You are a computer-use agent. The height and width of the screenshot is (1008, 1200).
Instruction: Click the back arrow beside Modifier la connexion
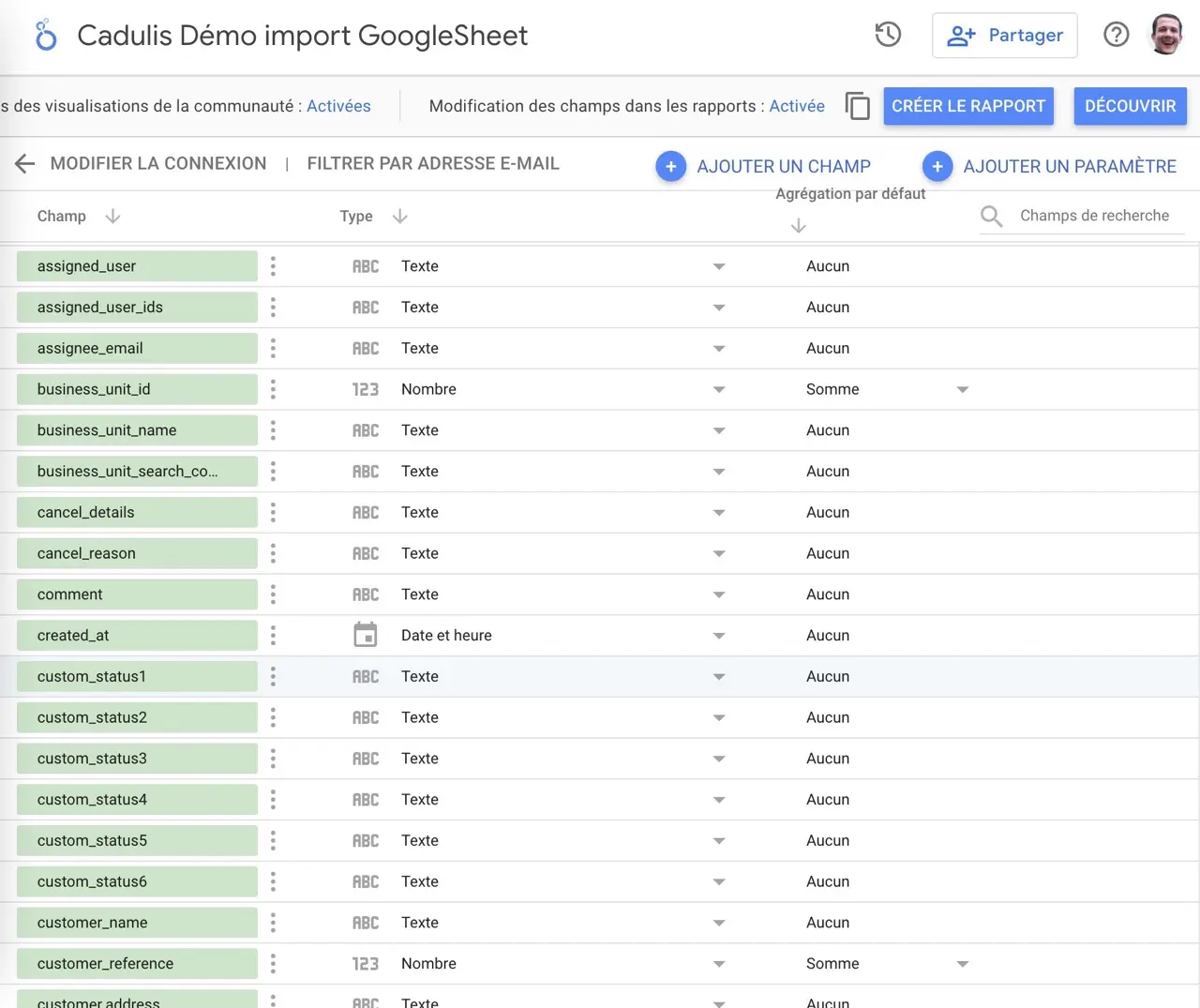point(24,164)
